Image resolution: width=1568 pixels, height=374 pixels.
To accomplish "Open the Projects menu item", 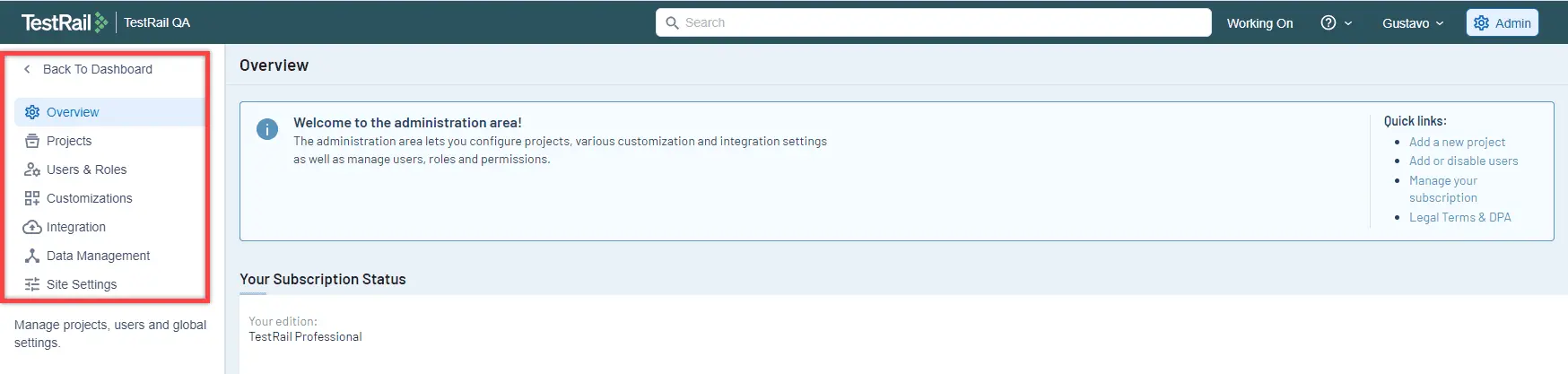I will [x=69, y=141].
